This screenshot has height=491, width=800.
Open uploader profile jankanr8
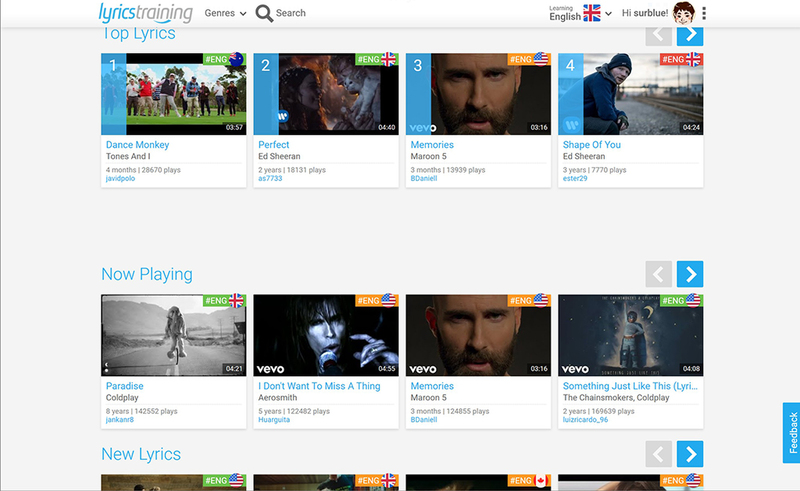tap(120, 420)
